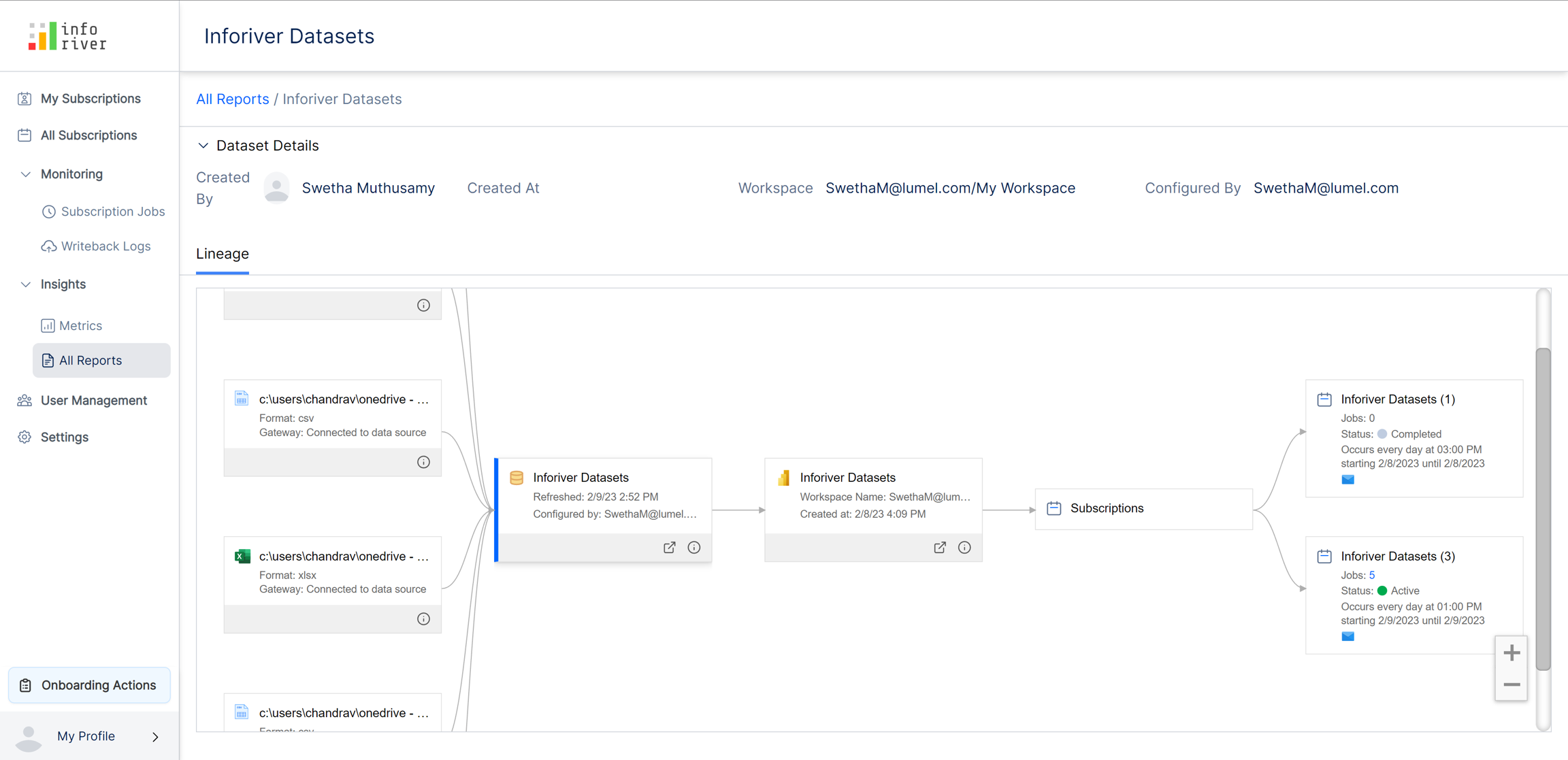
Task: Click email icon under Inforiver Datasets (1)
Action: click(x=1347, y=480)
